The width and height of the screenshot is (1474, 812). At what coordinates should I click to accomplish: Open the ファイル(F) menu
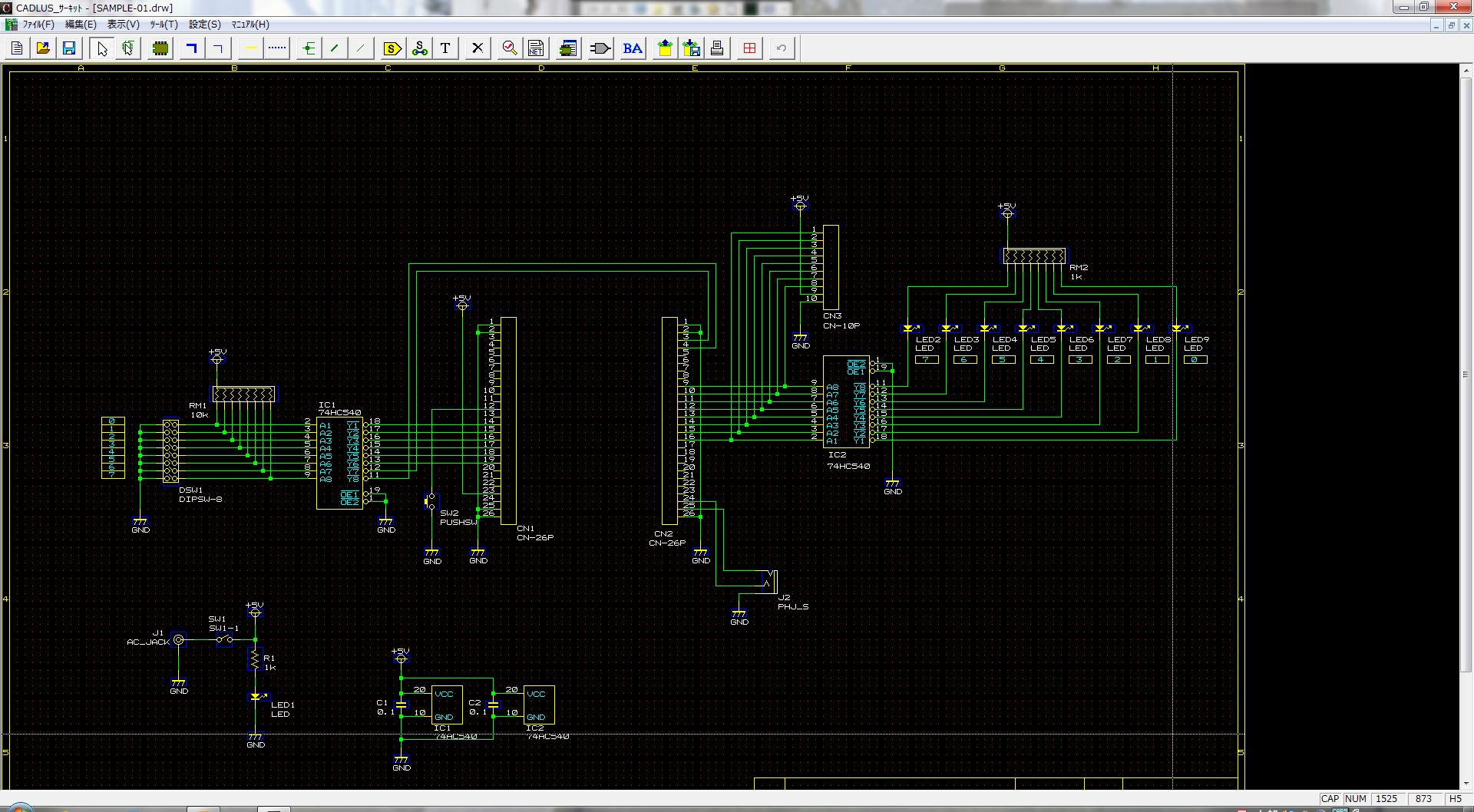[x=38, y=25]
